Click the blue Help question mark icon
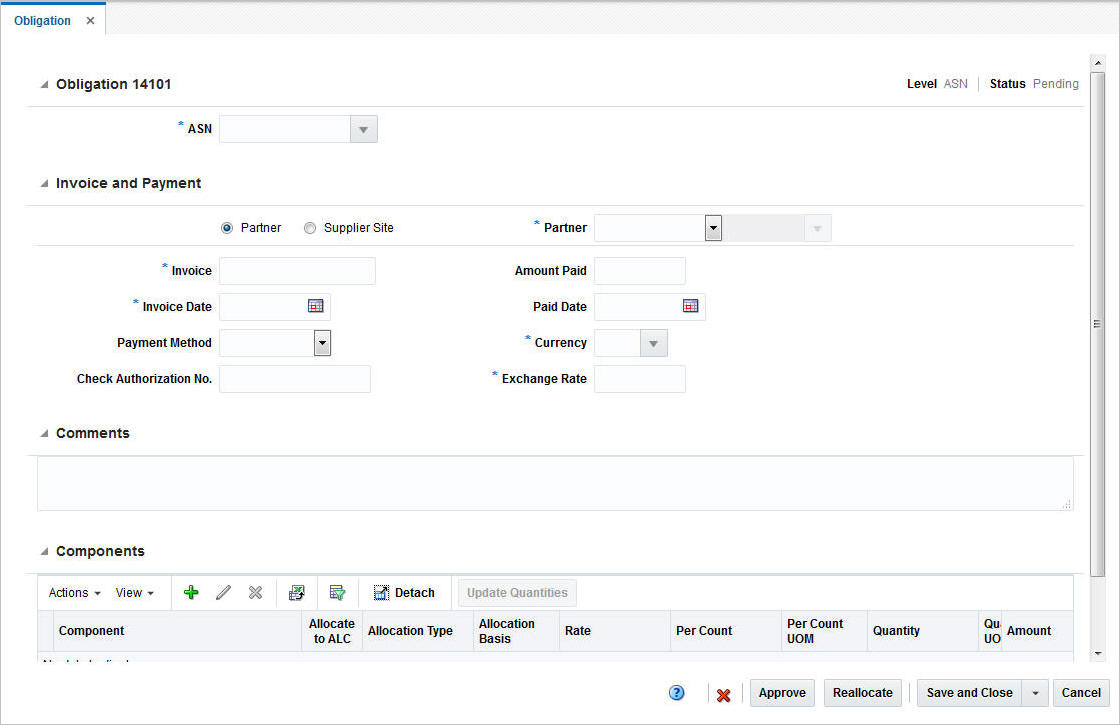This screenshot has width=1120, height=725. pos(676,692)
